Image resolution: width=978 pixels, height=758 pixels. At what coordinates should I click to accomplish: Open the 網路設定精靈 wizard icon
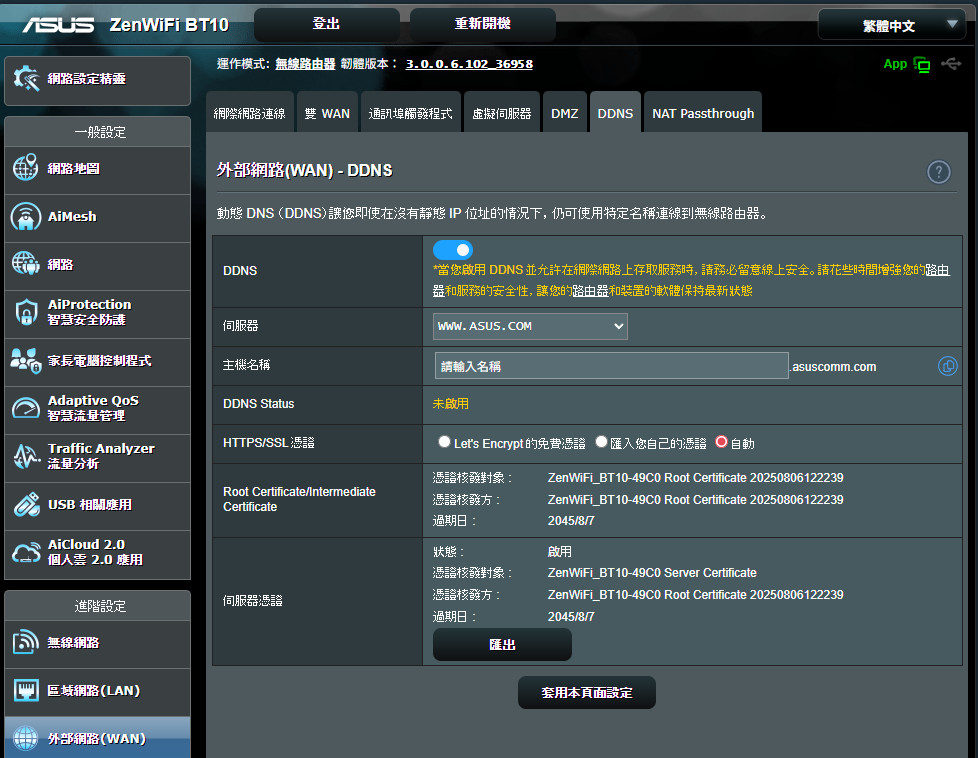tap(26, 79)
